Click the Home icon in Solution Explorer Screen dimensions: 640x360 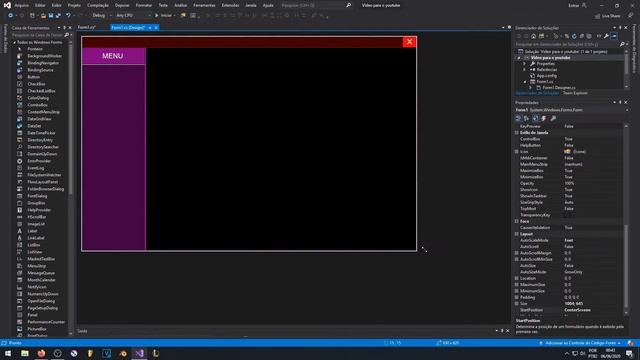pos(533,36)
